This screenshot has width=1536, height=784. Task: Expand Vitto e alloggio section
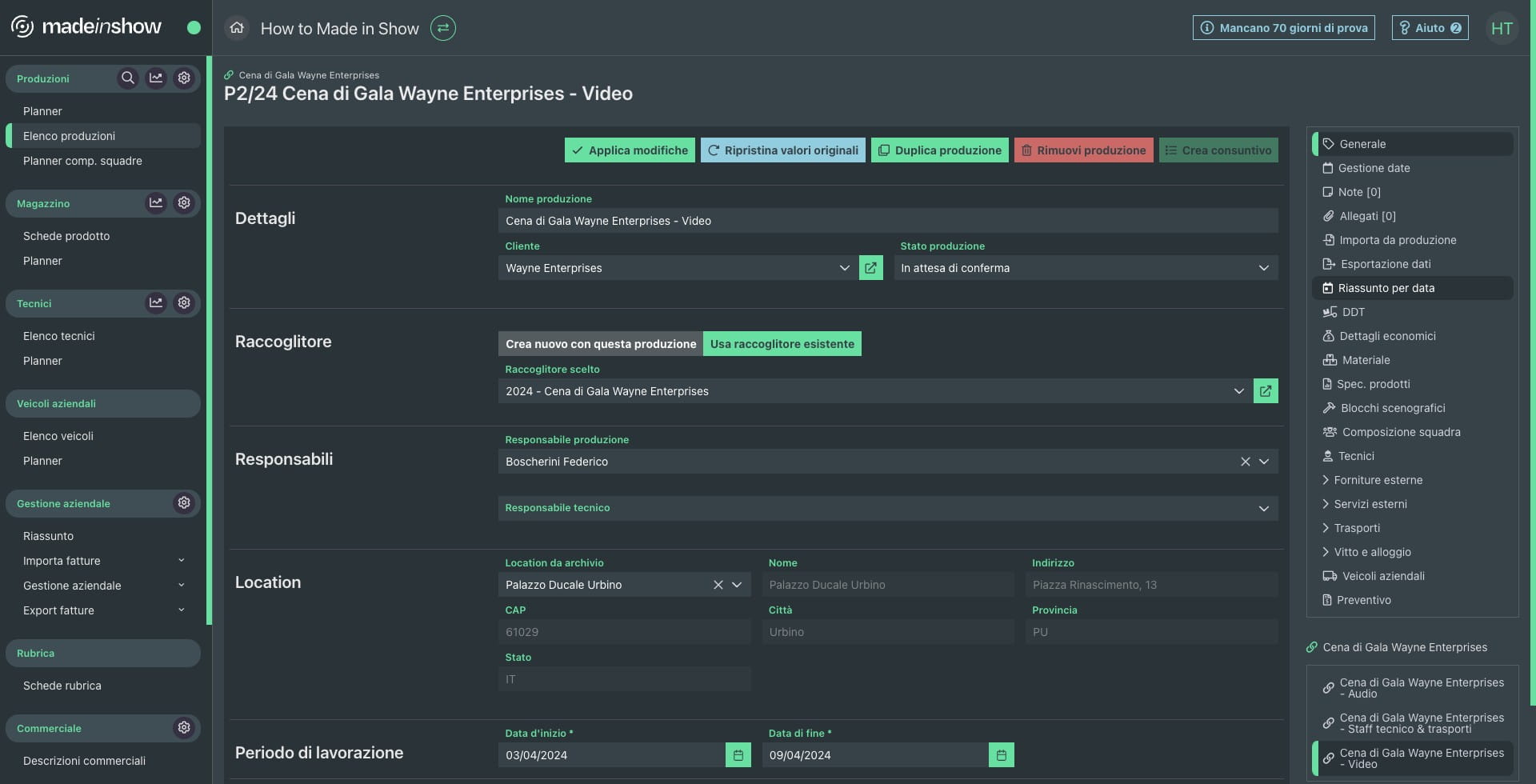pyautogui.click(x=1412, y=552)
